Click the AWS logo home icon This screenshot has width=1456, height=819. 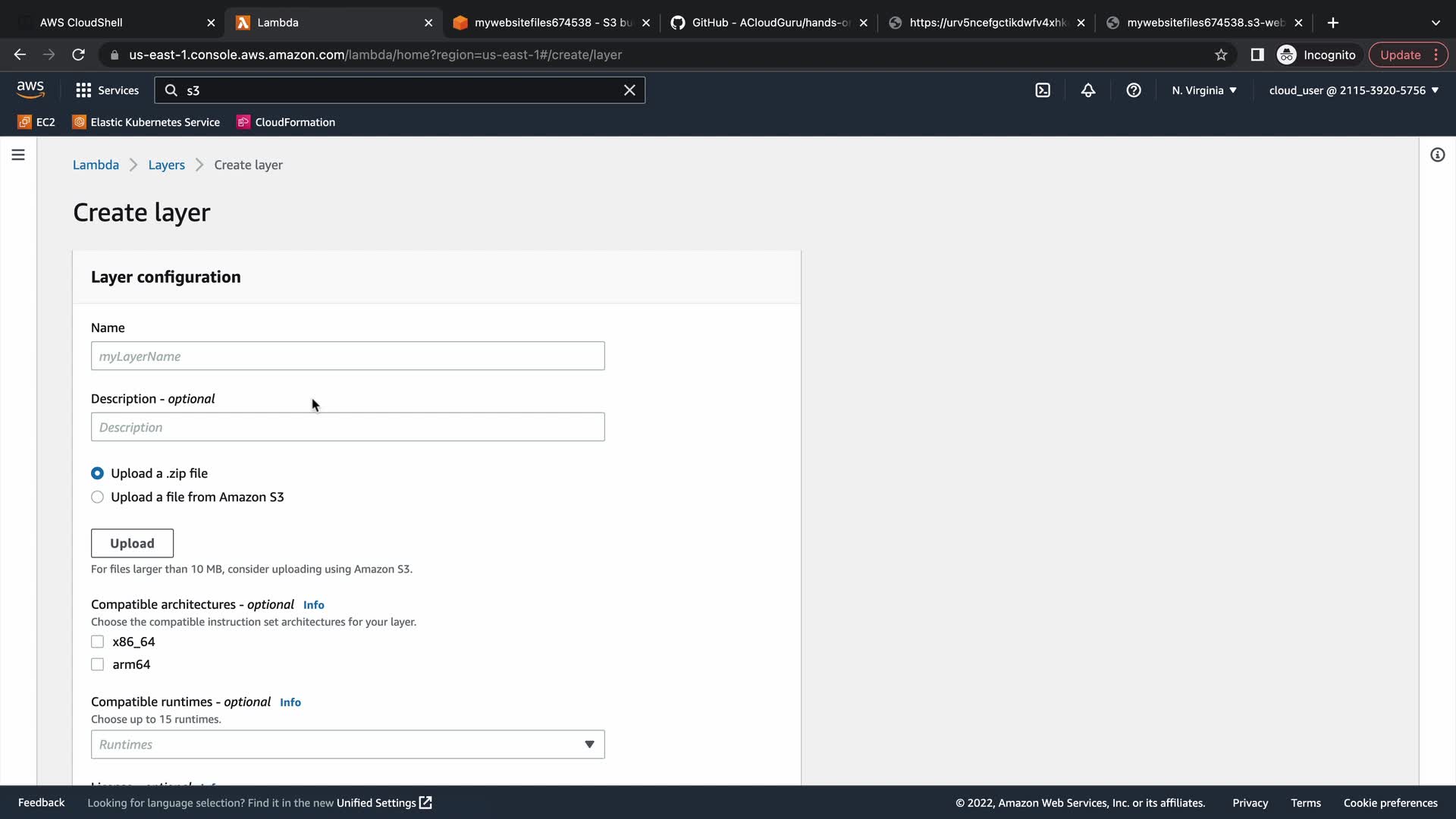point(30,89)
